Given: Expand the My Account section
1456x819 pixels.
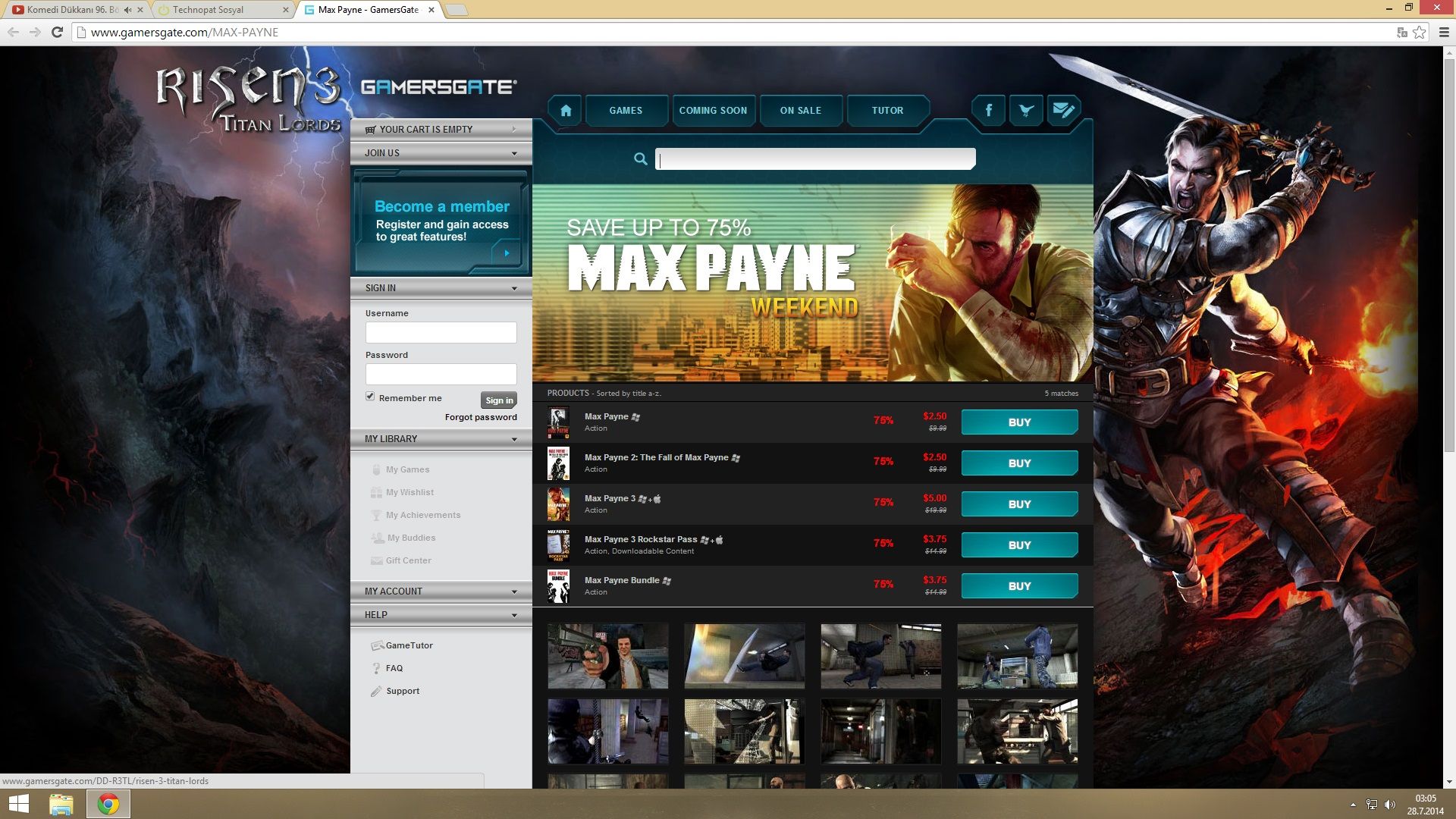Looking at the screenshot, I should (x=514, y=591).
